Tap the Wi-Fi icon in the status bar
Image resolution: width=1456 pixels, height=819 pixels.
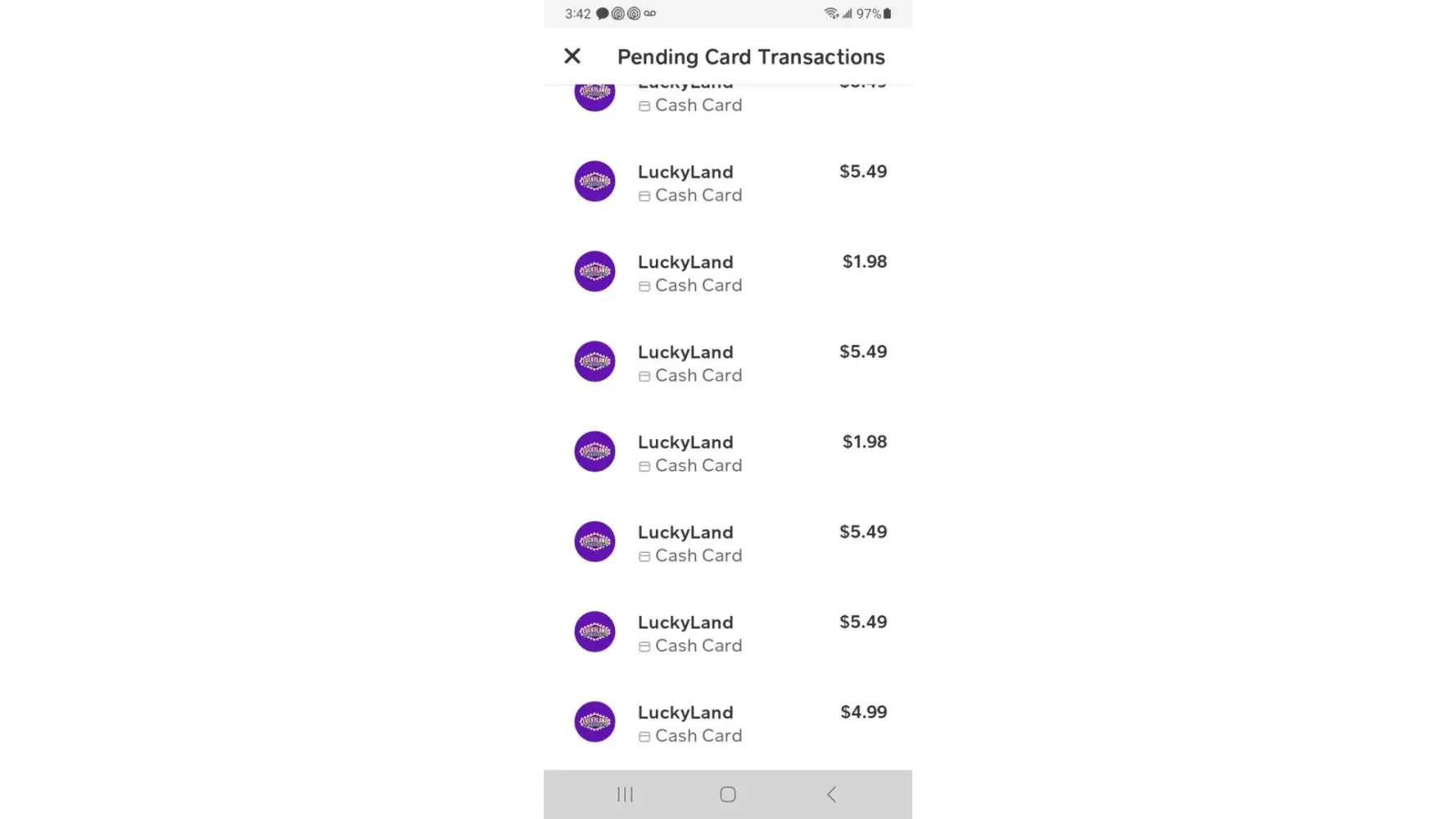coord(830,14)
